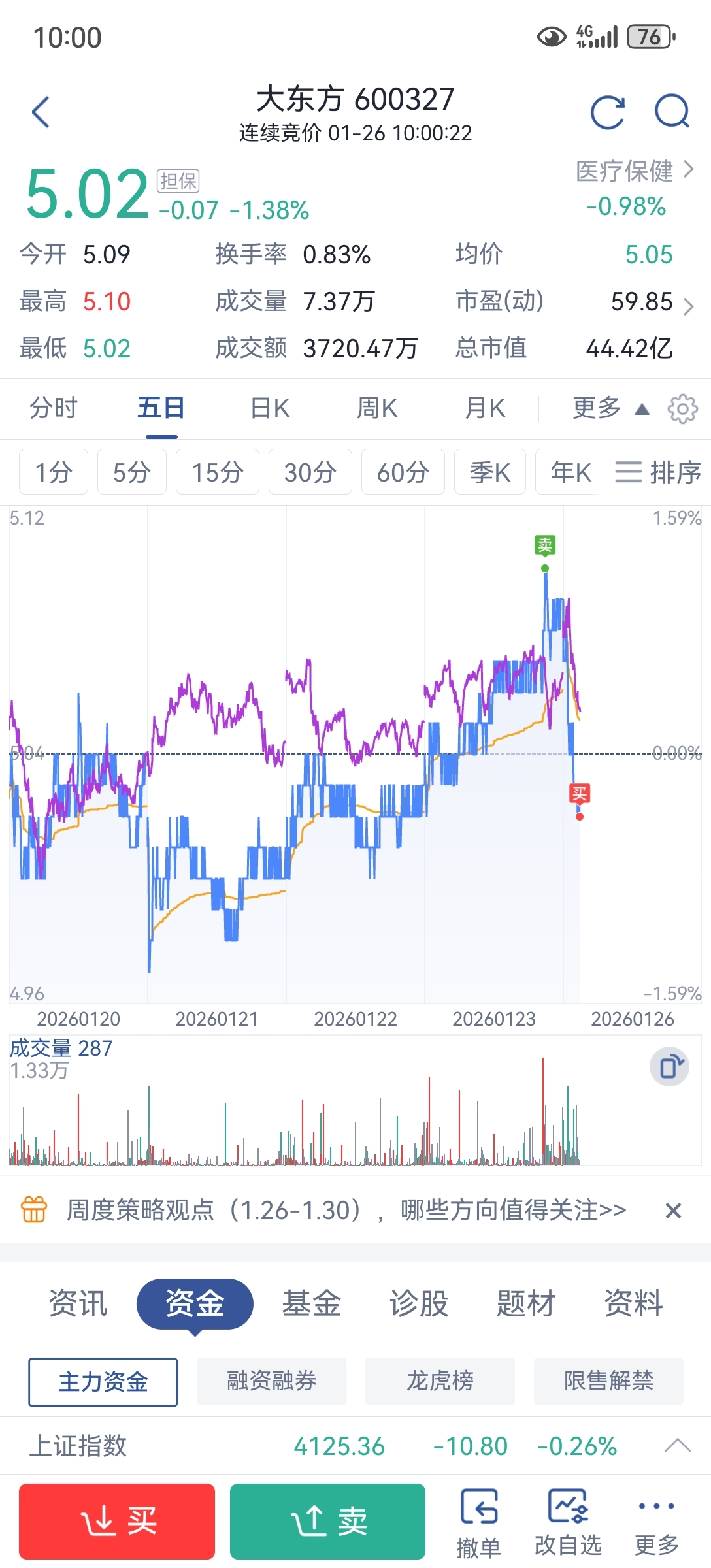Switch to the 基金 tab
The width and height of the screenshot is (711, 1568).
point(311,1303)
